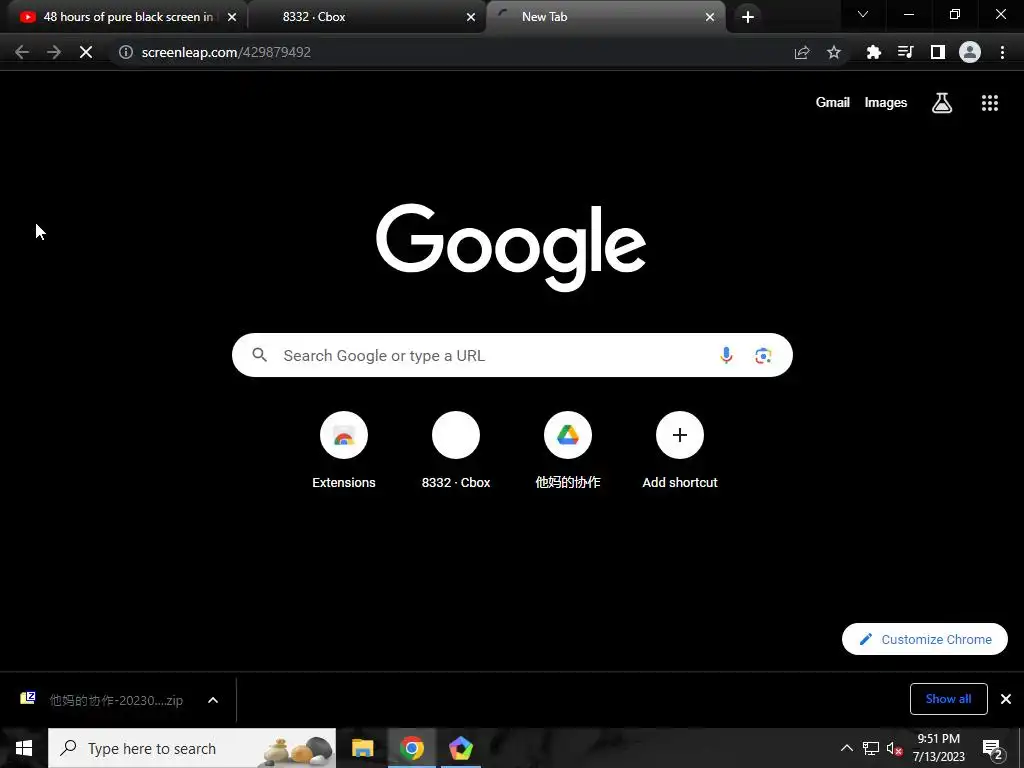Toggle Chrome side panel
This screenshot has width=1024, height=768.
tap(938, 52)
